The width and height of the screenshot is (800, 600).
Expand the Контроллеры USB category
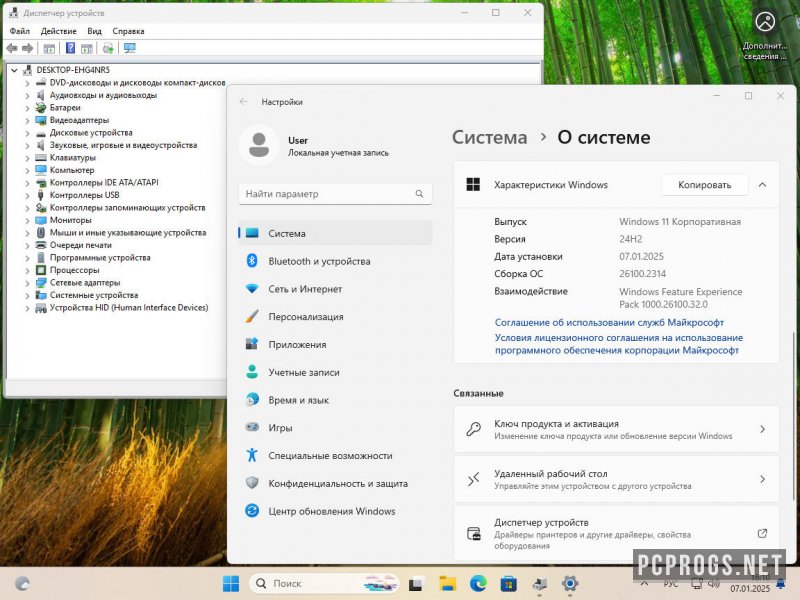[27, 195]
